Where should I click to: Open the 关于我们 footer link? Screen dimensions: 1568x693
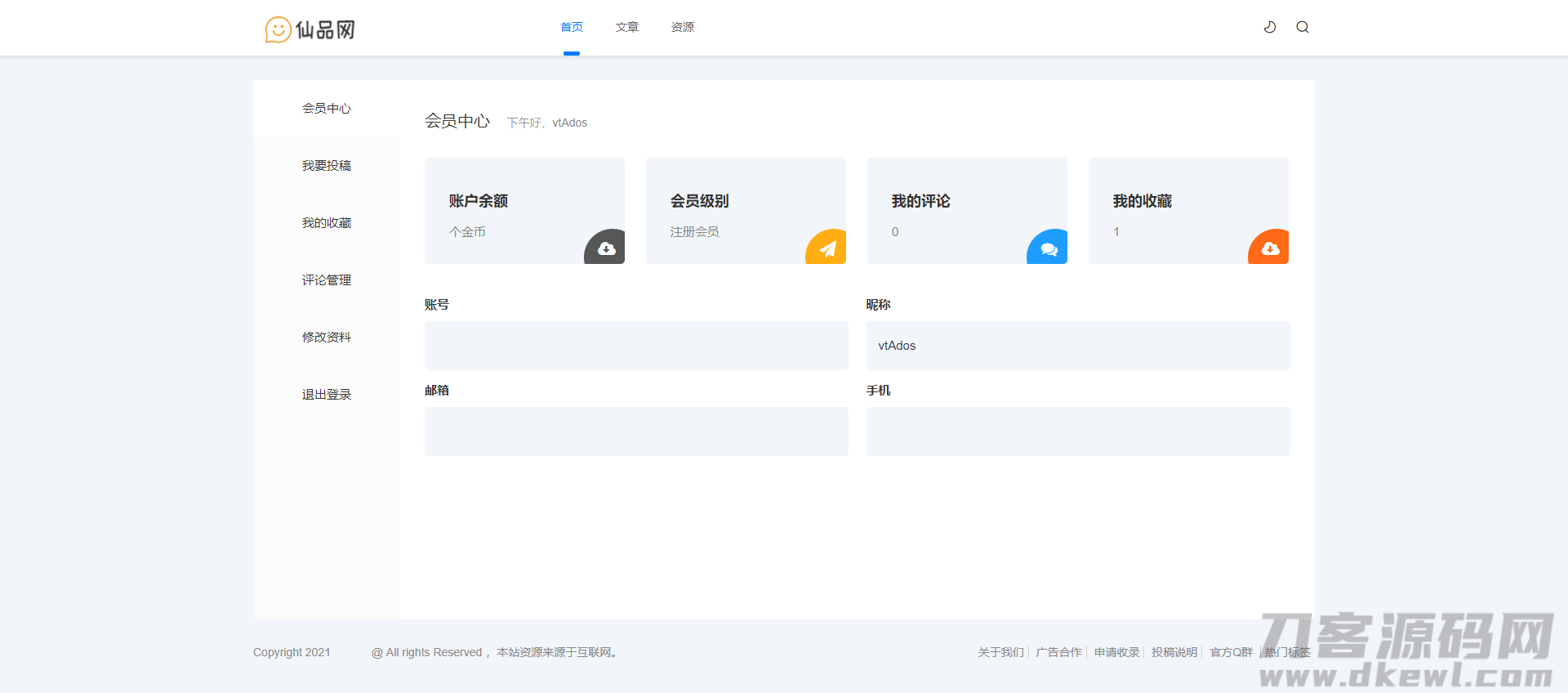tap(1000, 652)
